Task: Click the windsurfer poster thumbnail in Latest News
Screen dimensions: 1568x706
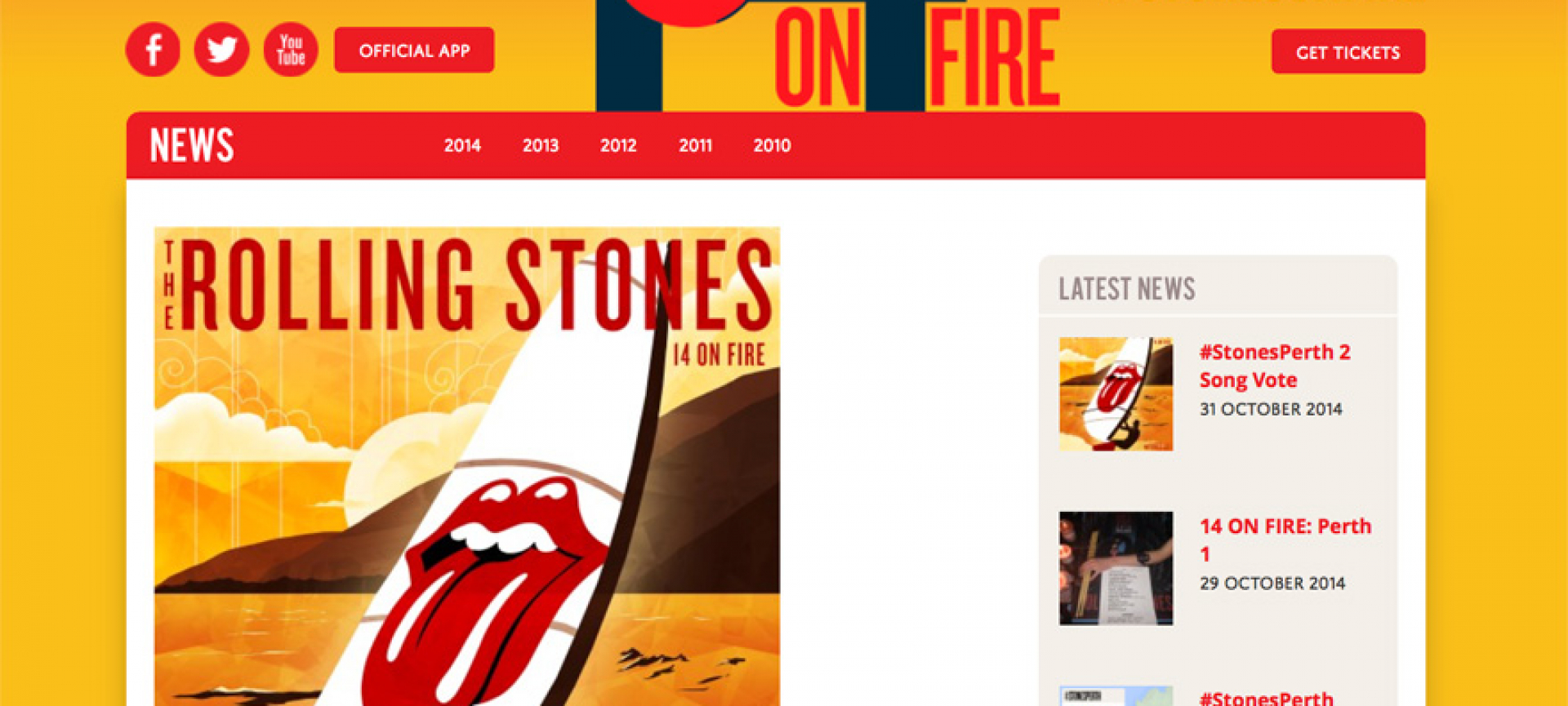Action: tap(1116, 394)
